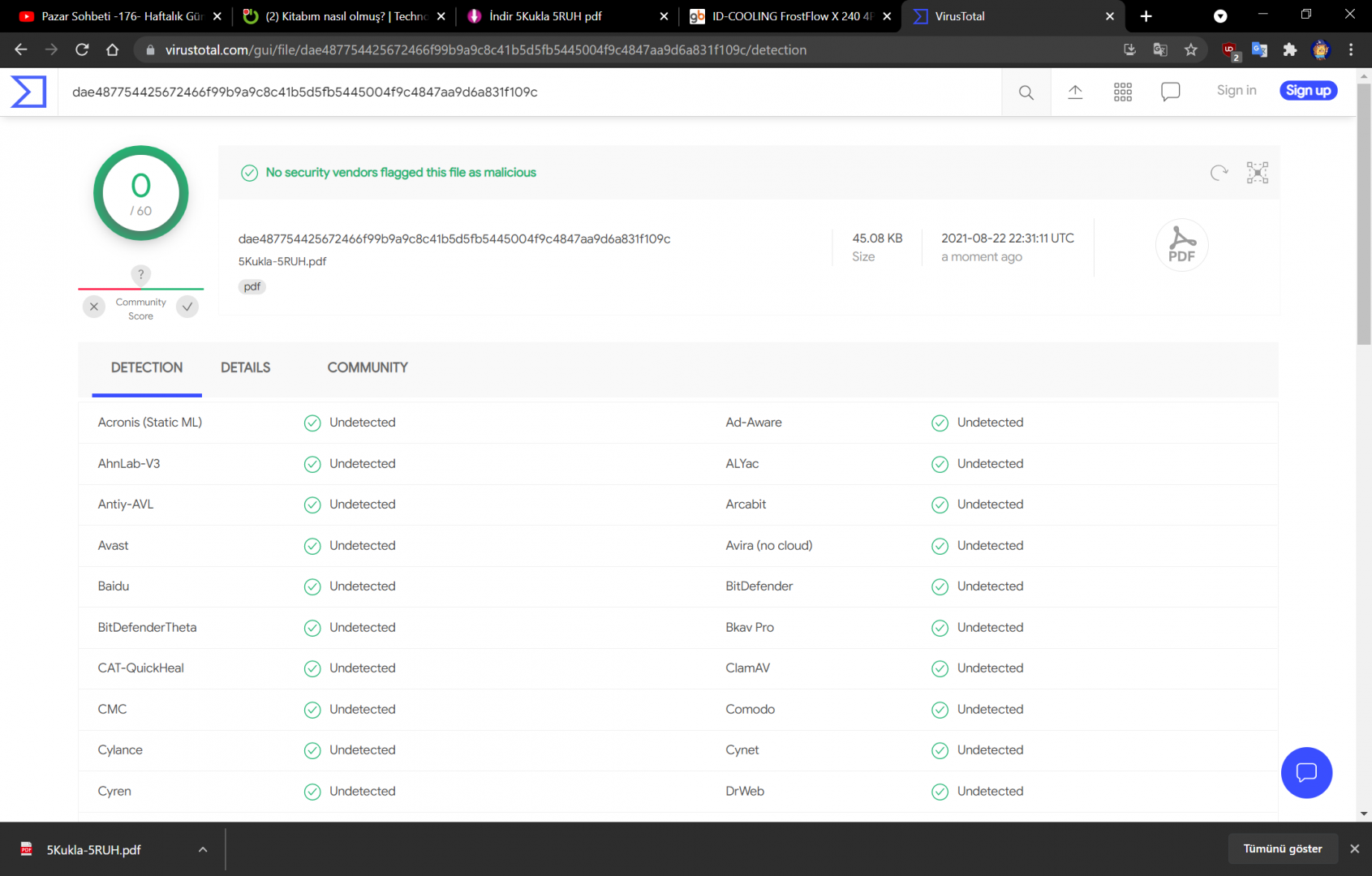The image size is (1372, 876).
Task: Select the search magnifier icon
Action: pyautogui.click(x=1026, y=92)
